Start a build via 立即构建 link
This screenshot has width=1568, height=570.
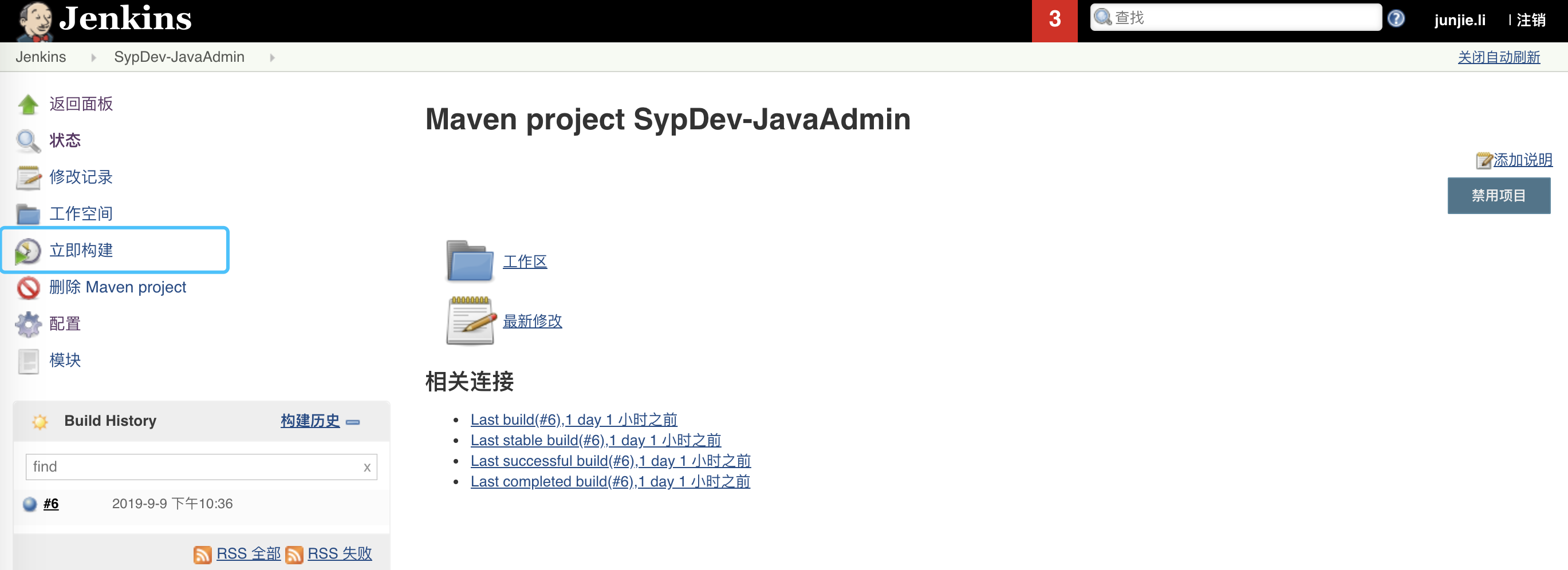pos(81,250)
